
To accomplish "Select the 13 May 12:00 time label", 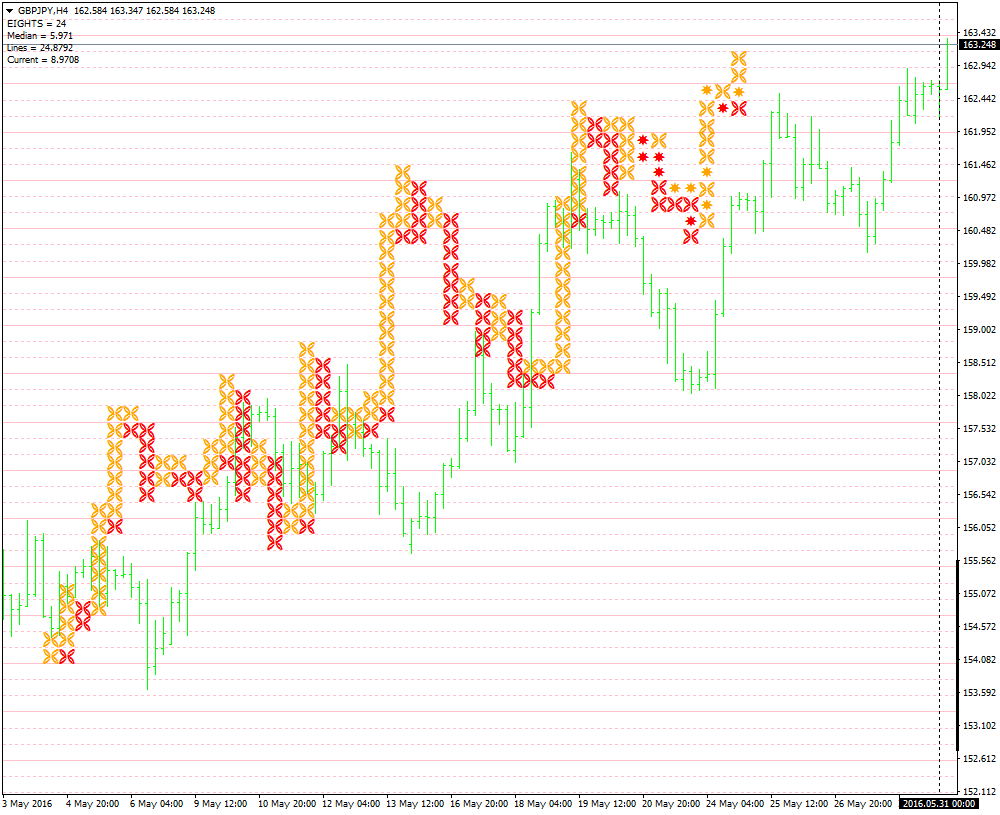I will point(415,804).
